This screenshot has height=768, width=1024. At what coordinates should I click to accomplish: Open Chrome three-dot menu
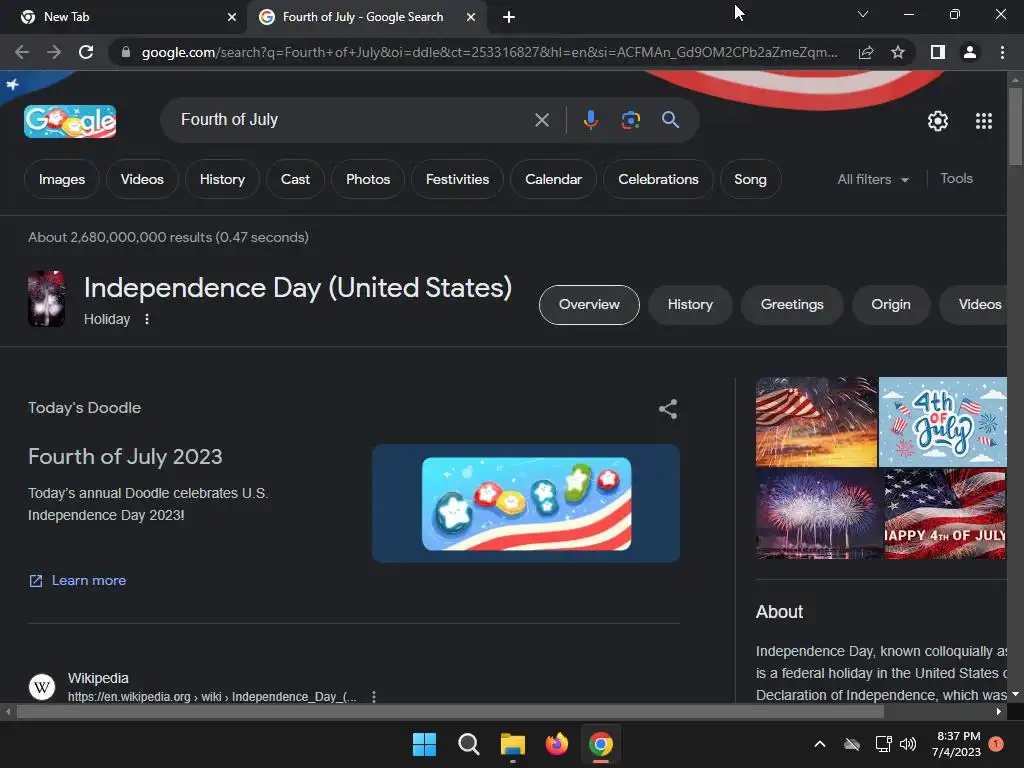pyautogui.click(x=1002, y=52)
